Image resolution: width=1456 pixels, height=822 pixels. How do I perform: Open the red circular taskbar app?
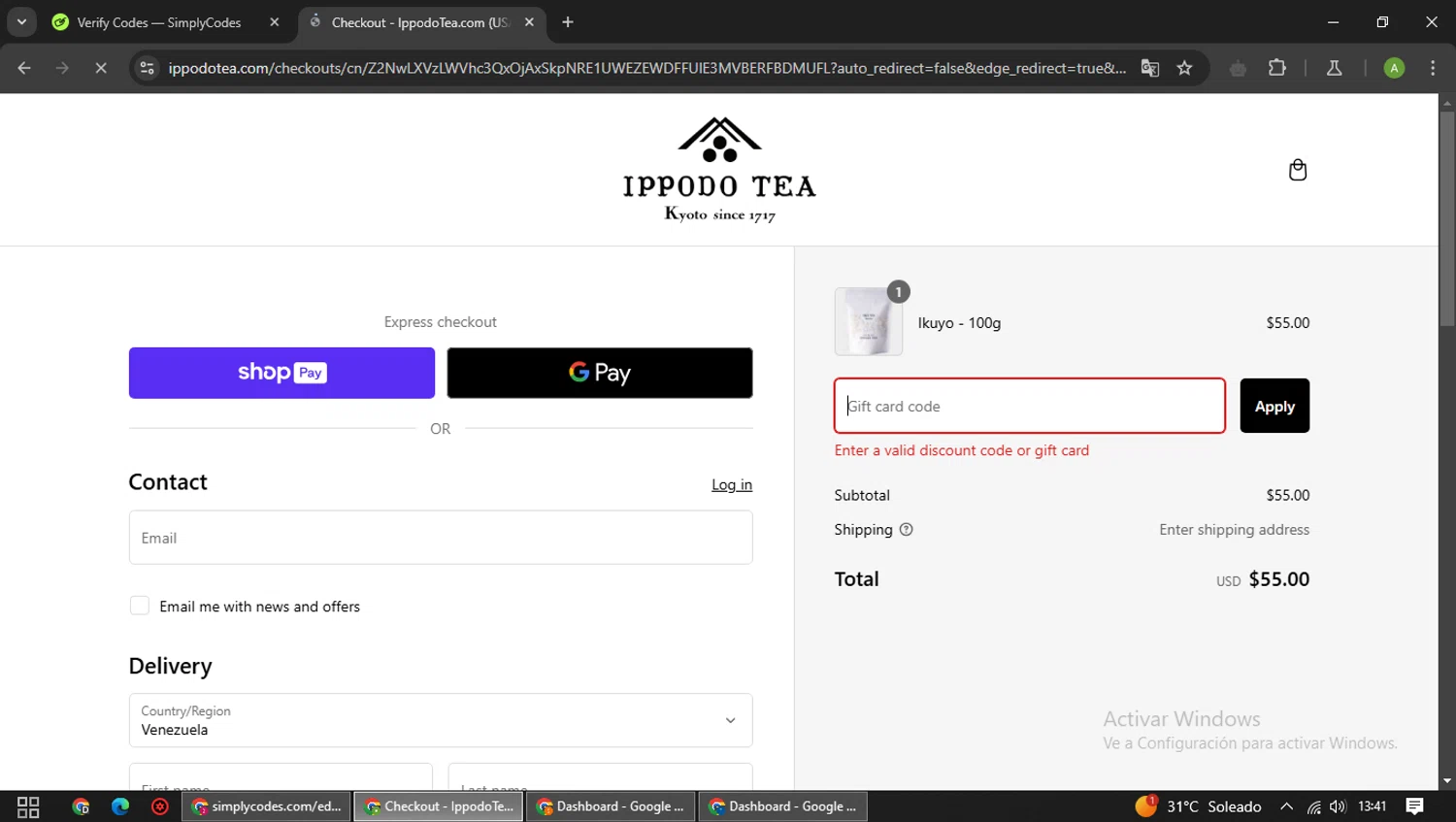tap(160, 806)
